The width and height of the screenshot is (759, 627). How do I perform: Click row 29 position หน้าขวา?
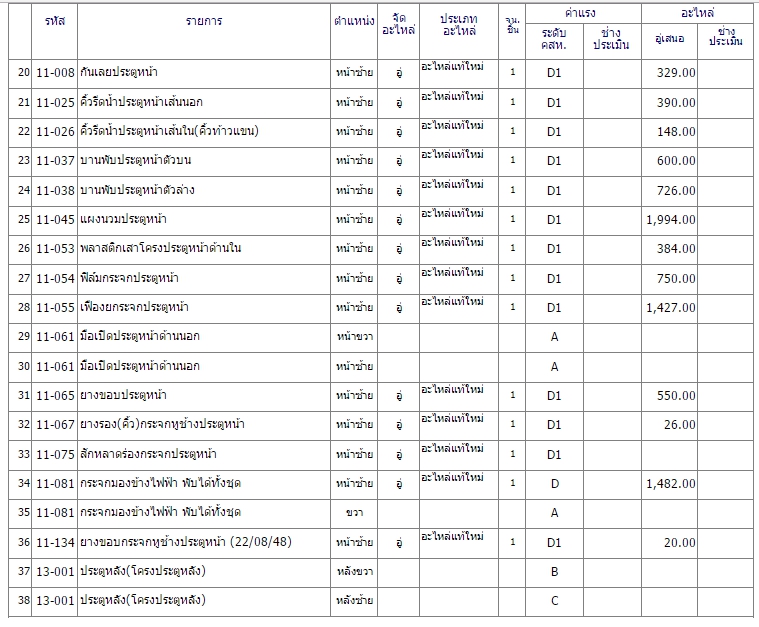(x=354, y=336)
